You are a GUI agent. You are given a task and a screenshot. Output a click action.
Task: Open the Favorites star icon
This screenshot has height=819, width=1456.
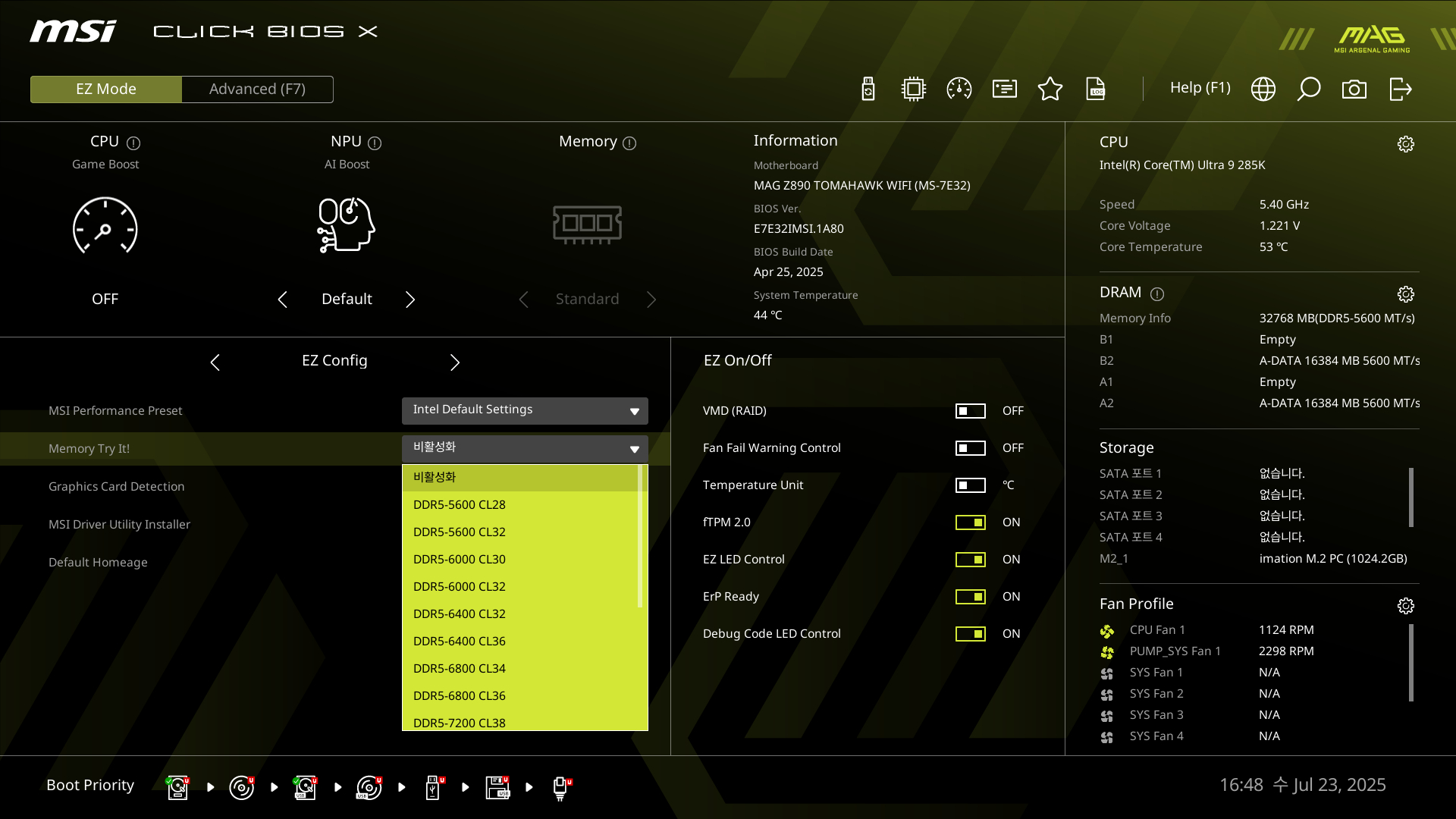pos(1050,89)
